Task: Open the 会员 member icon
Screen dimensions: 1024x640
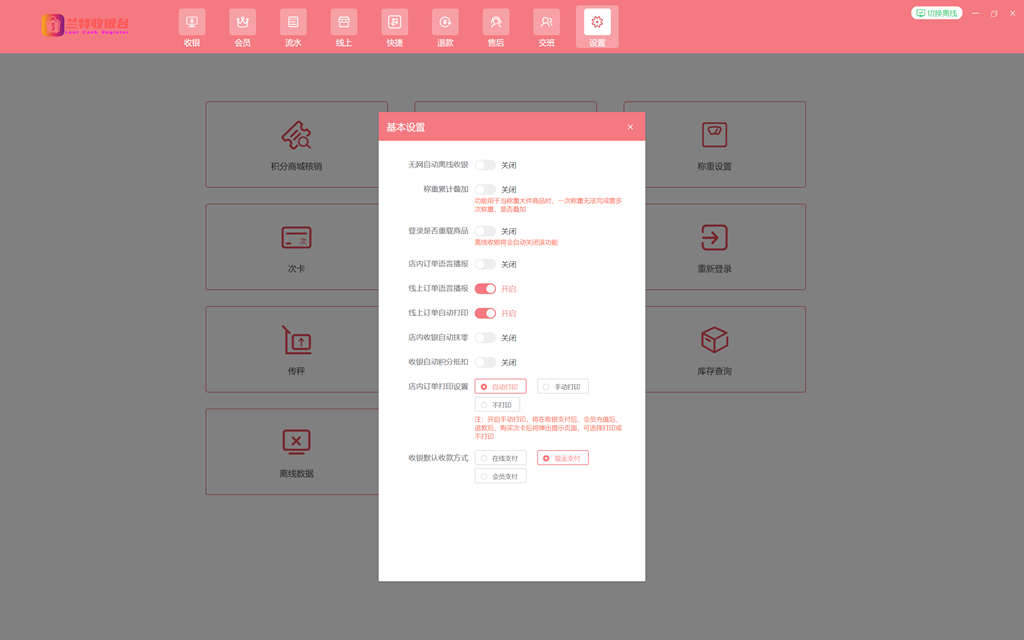Action: [x=242, y=27]
